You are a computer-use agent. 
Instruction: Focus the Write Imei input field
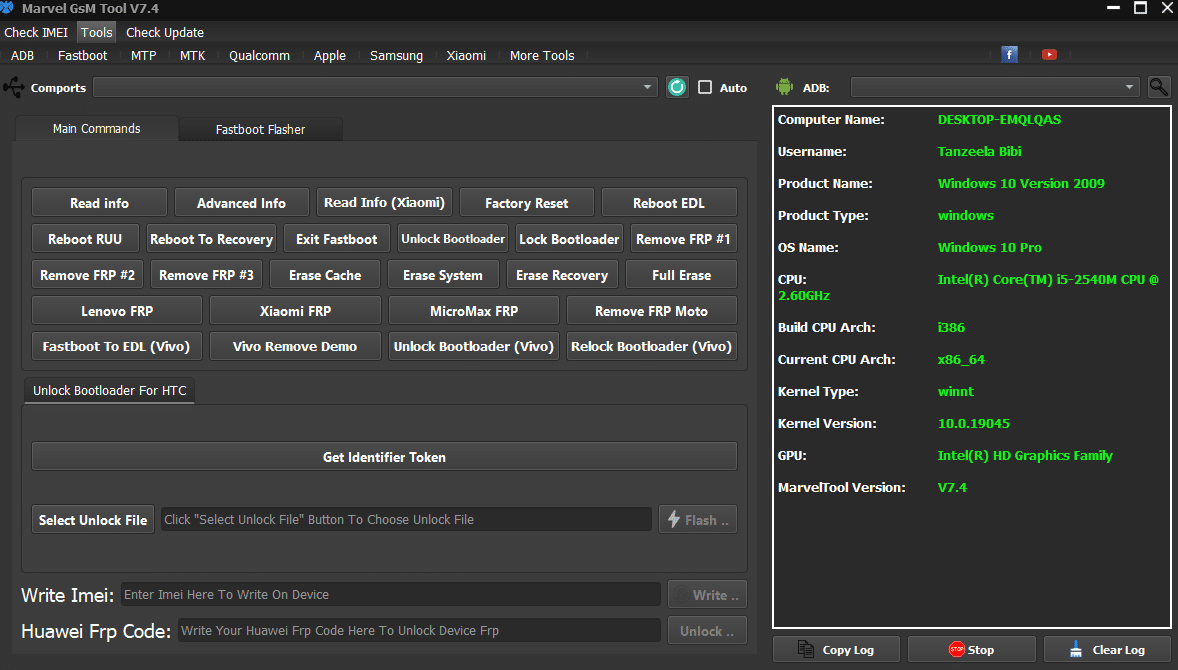point(390,595)
